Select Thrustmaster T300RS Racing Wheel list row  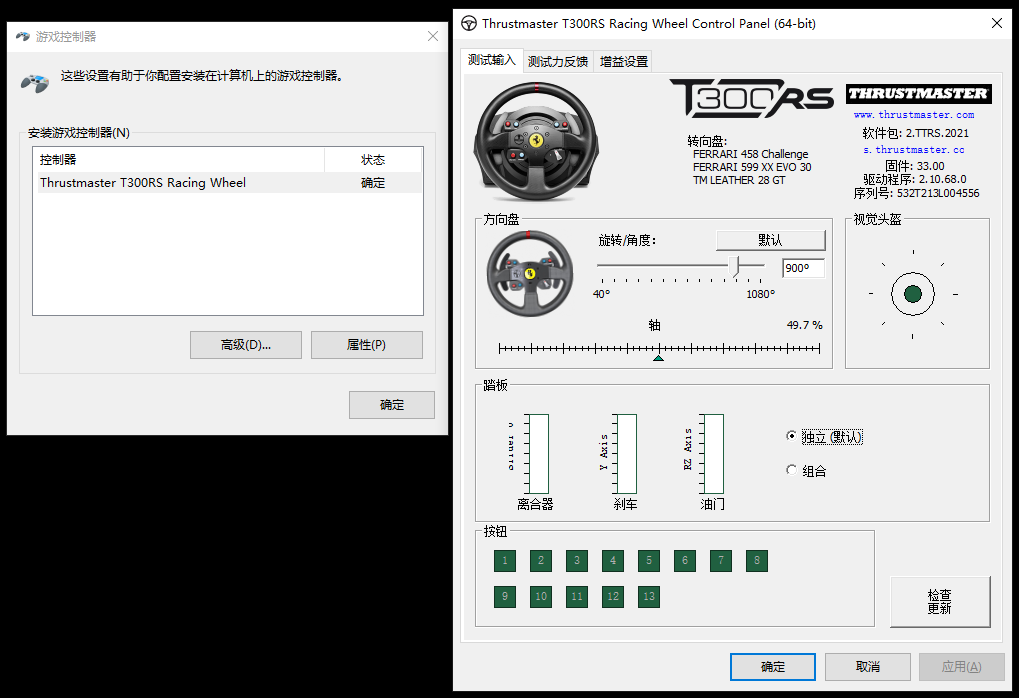[227, 183]
